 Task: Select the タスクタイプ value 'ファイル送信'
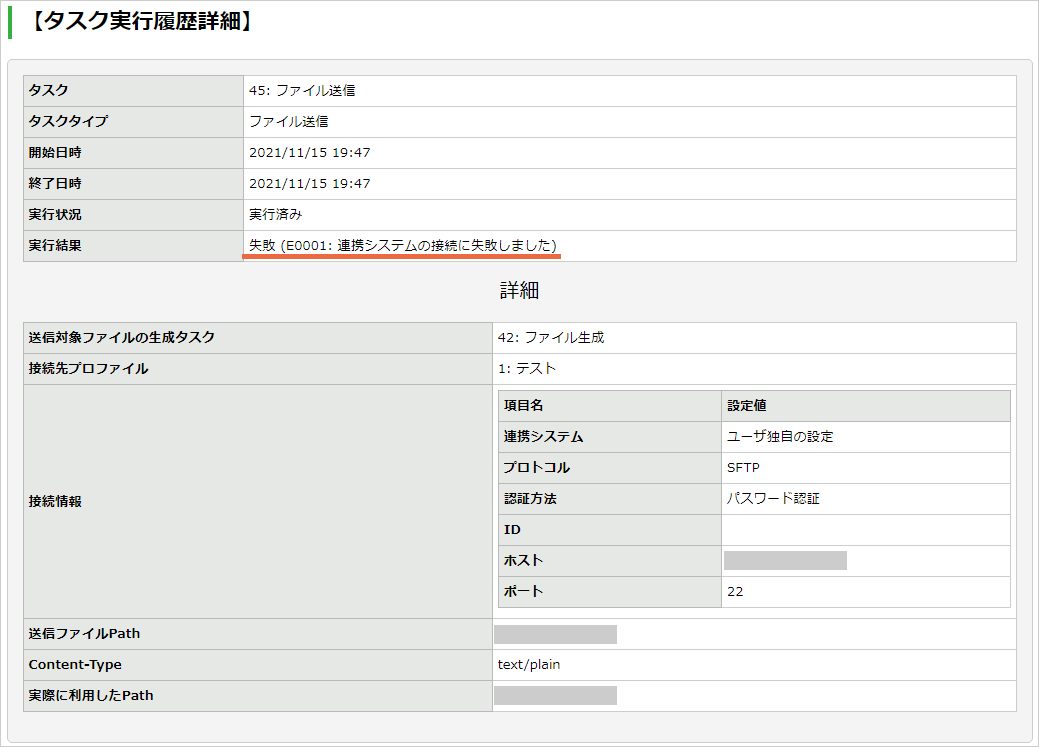pyautogui.click(x=289, y=122)
